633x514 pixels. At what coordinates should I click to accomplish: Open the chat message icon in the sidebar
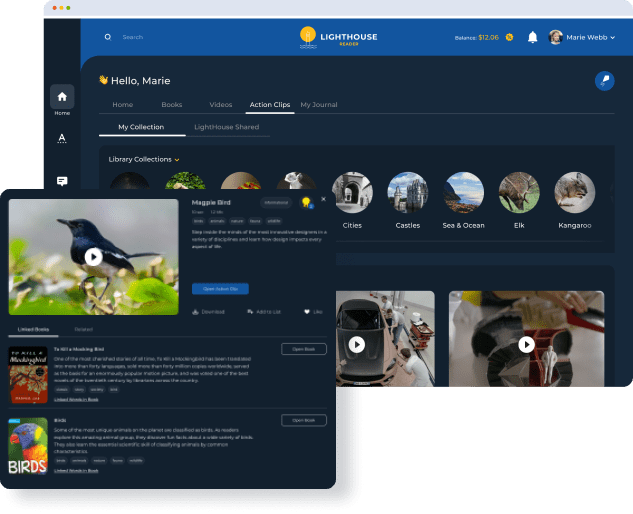(62, 181)
